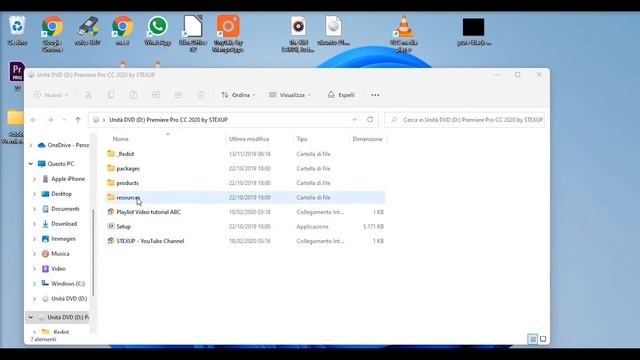Click the Paste clipboard icon in toolbar
This screenshot has width=640, height=360.
click(133, 95)
